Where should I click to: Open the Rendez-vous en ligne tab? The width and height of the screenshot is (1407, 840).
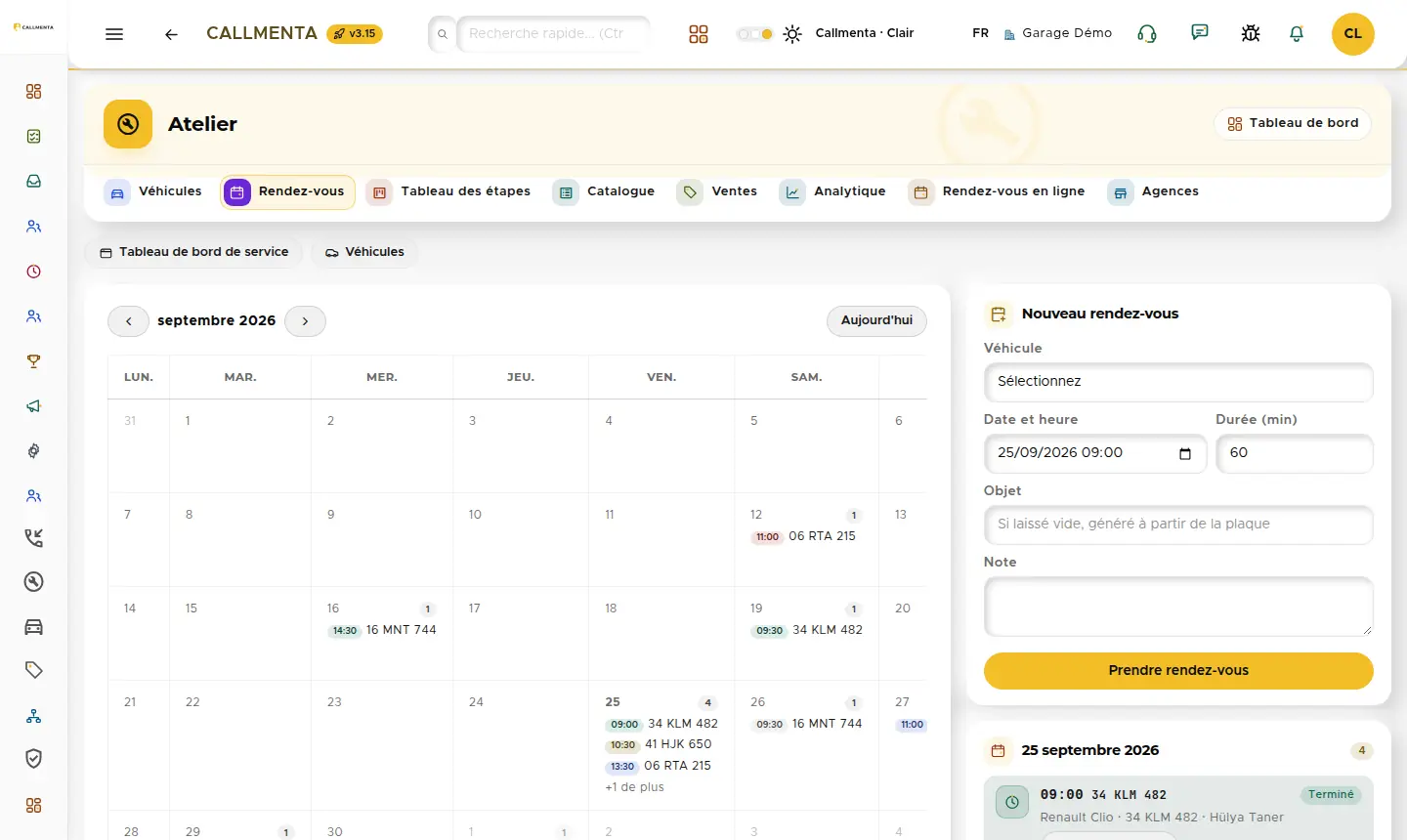(x=997, y=191)
